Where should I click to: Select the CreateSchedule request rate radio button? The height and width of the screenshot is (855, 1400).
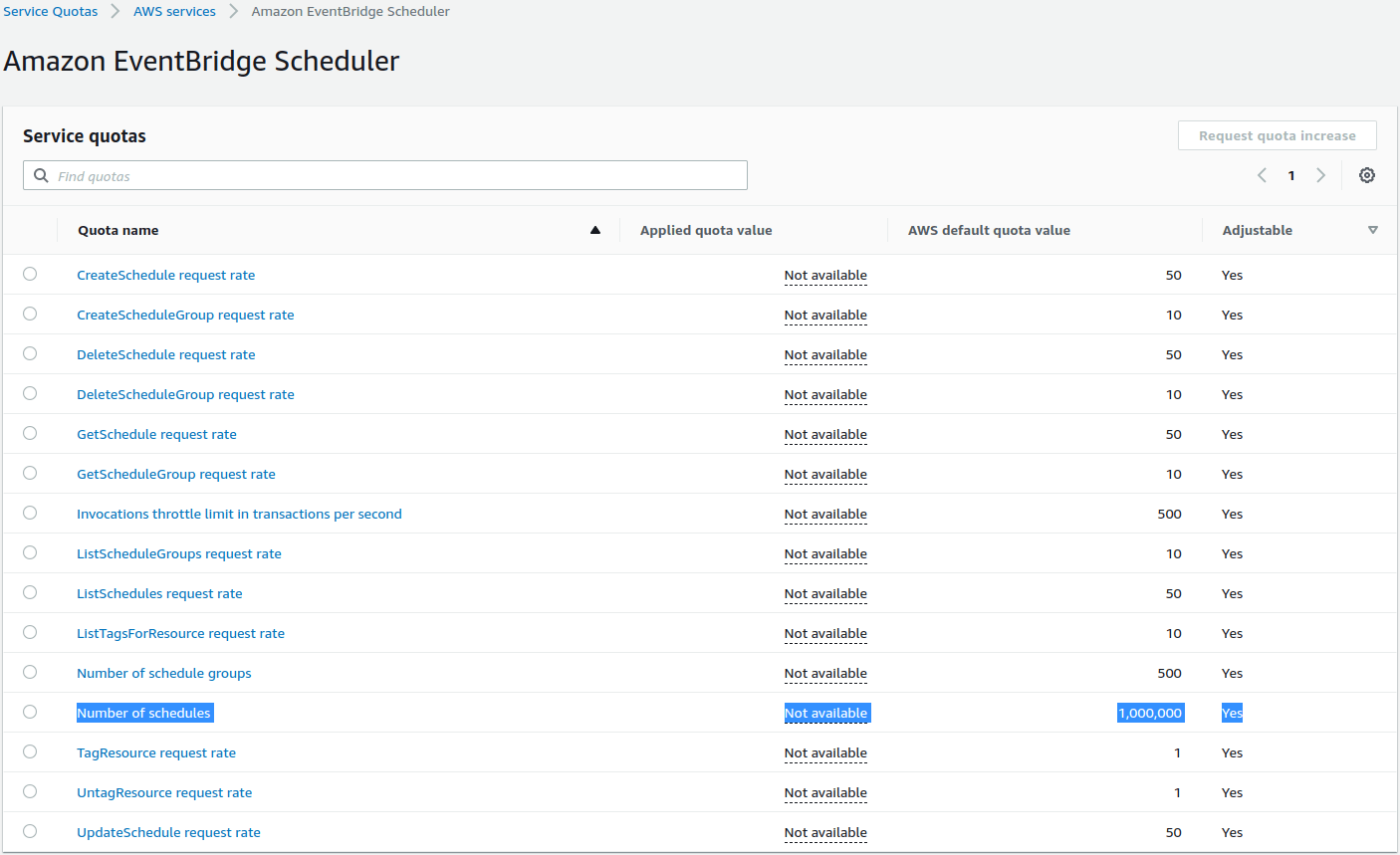click(29, 274)
